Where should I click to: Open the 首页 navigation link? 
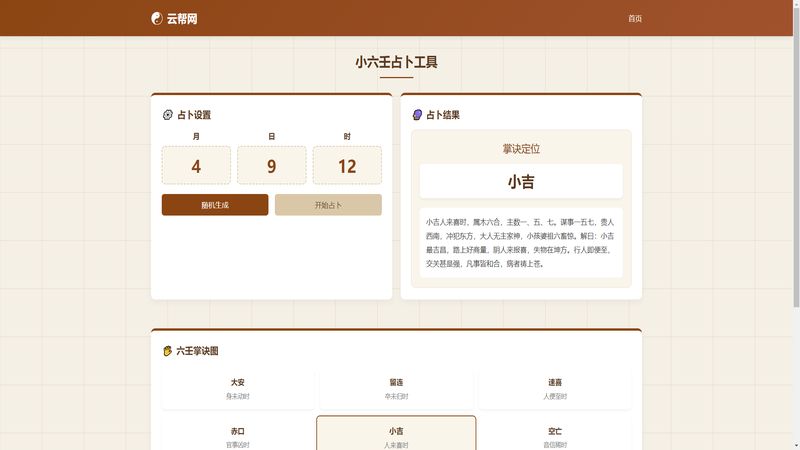[x=635, y=18]
